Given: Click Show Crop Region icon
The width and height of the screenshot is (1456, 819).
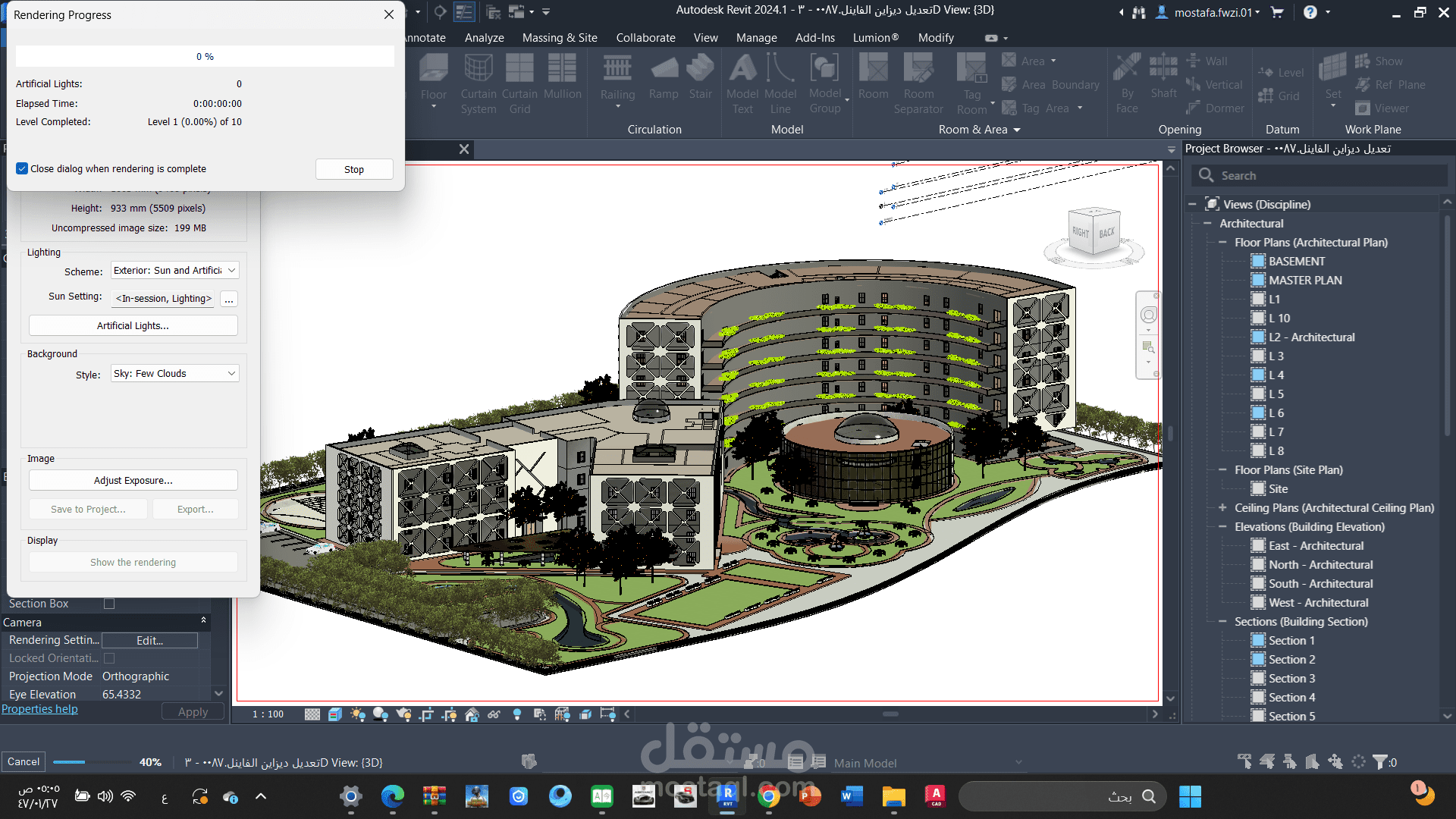Looking at the screenshot, I should pos(449,714).
